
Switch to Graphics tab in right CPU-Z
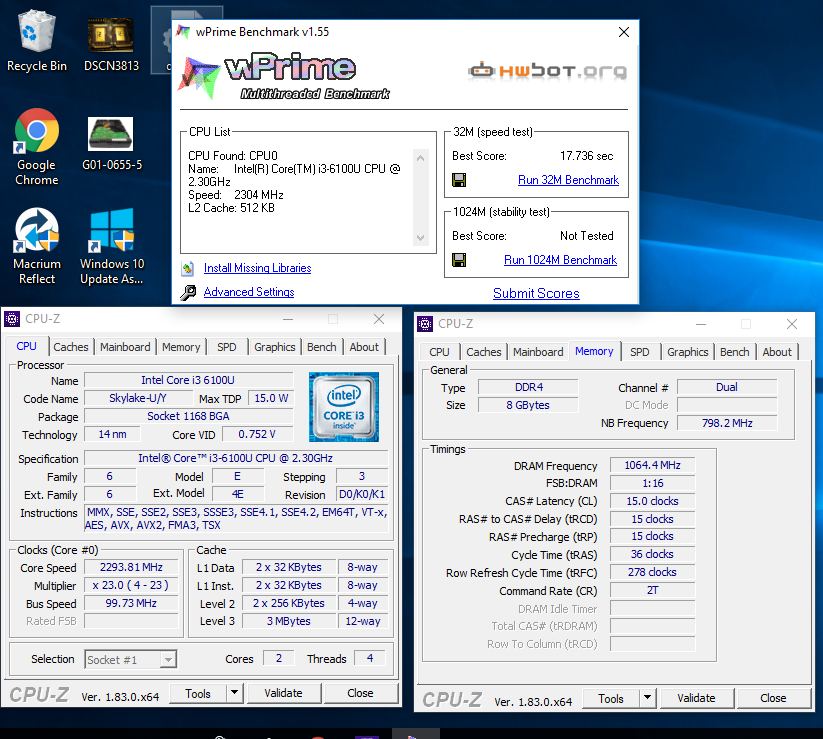688,352
